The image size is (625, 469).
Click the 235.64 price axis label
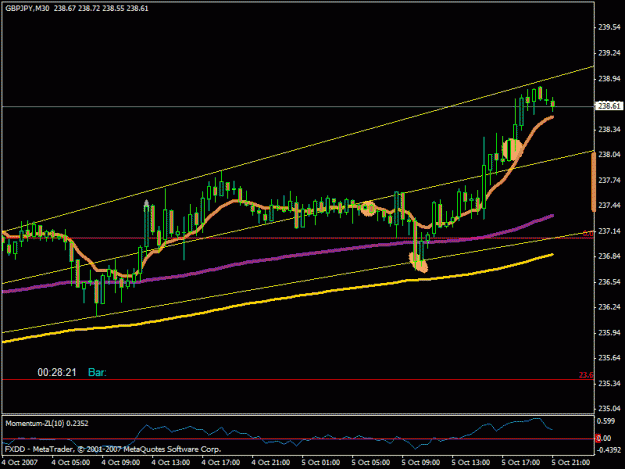point(609,358)
